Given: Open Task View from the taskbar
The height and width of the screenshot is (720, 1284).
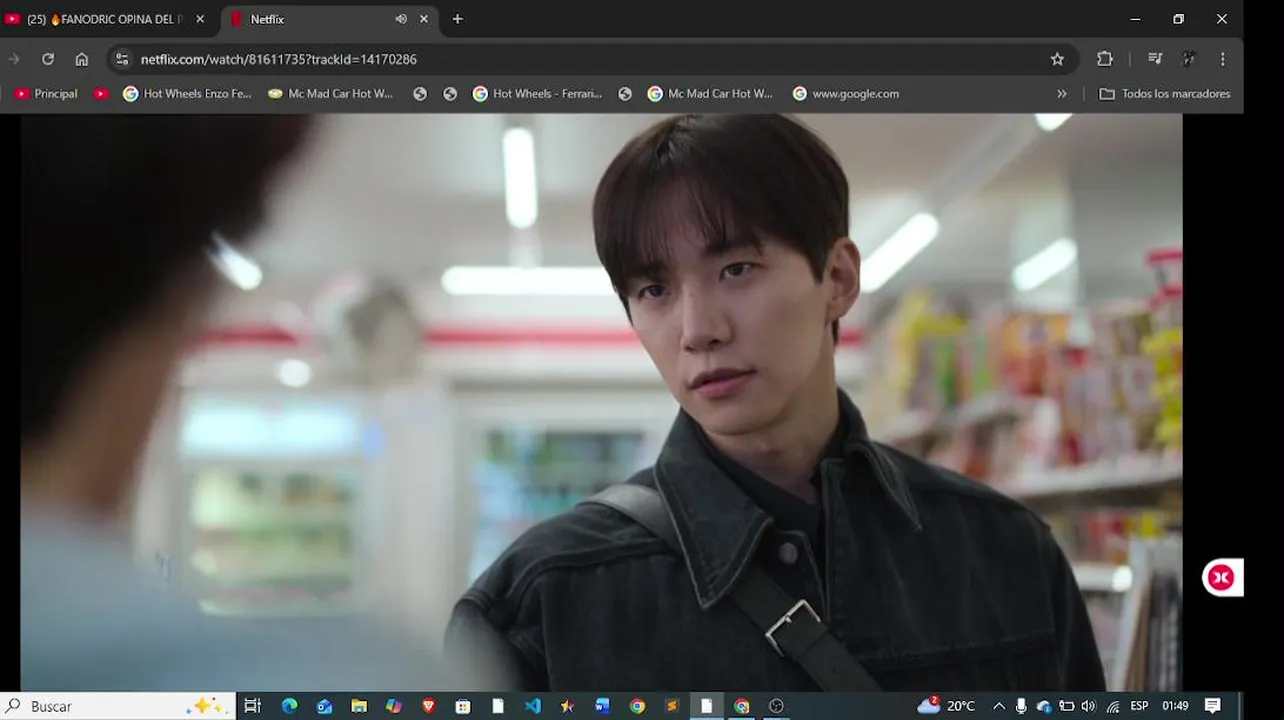Looking at the screenshot, I should (253, 706).
